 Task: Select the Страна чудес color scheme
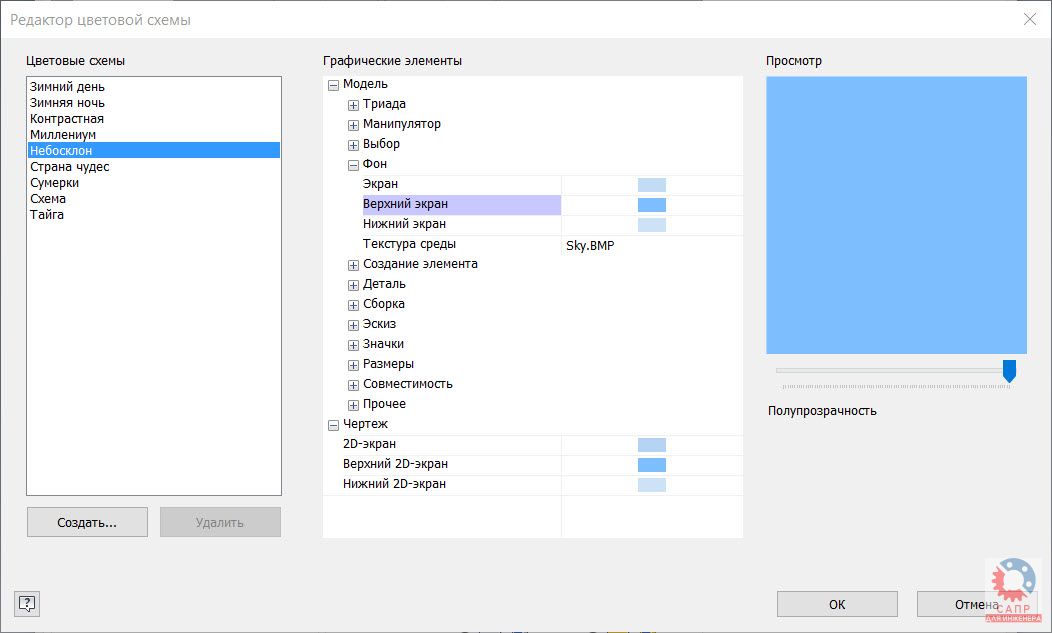click(x=154, y=166)
